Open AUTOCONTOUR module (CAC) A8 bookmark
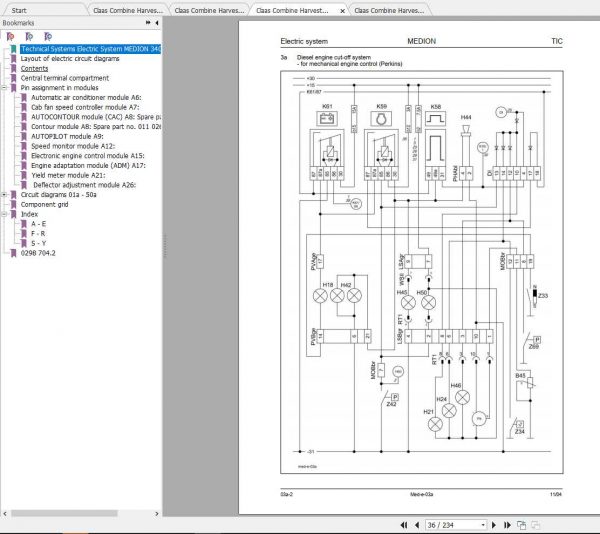The height and width of the screenshot is (534, 600). 96,117
